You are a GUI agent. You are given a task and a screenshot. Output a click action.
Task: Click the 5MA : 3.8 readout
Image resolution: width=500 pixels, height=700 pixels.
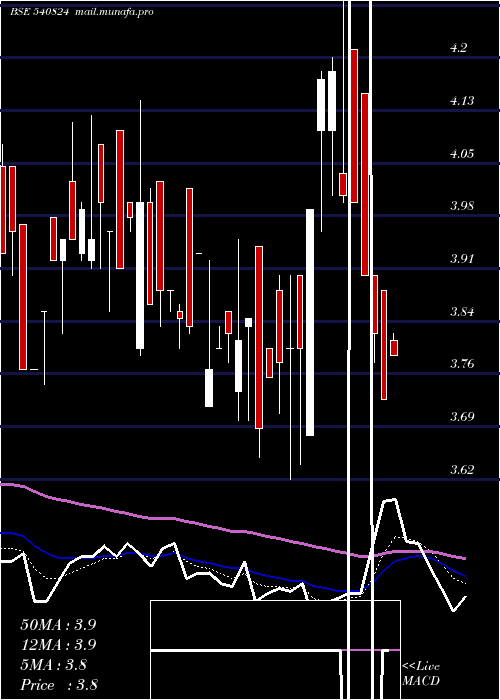point(54,665)
